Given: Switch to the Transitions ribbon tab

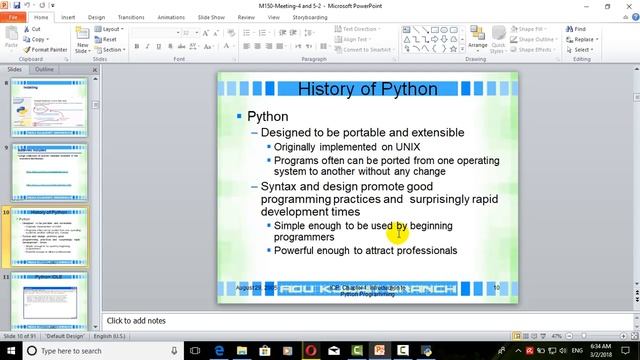Looking at the screenshot, I should 131,17.
